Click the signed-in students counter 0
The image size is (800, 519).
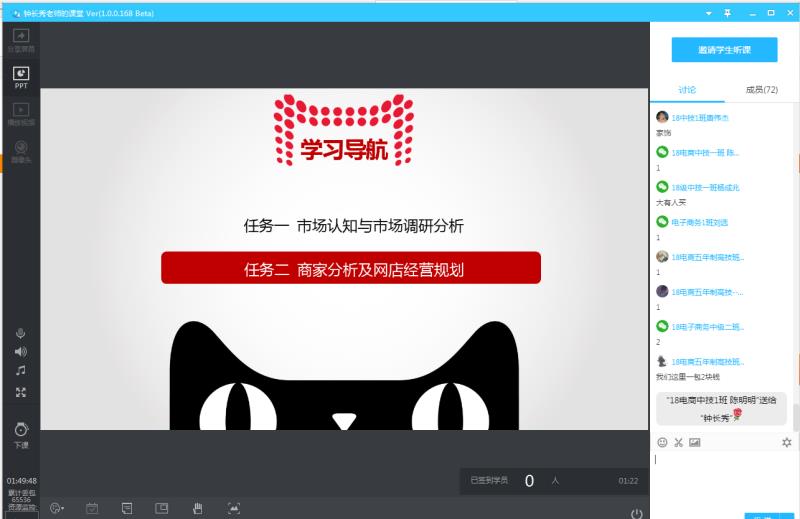click(x=530, y=481)
